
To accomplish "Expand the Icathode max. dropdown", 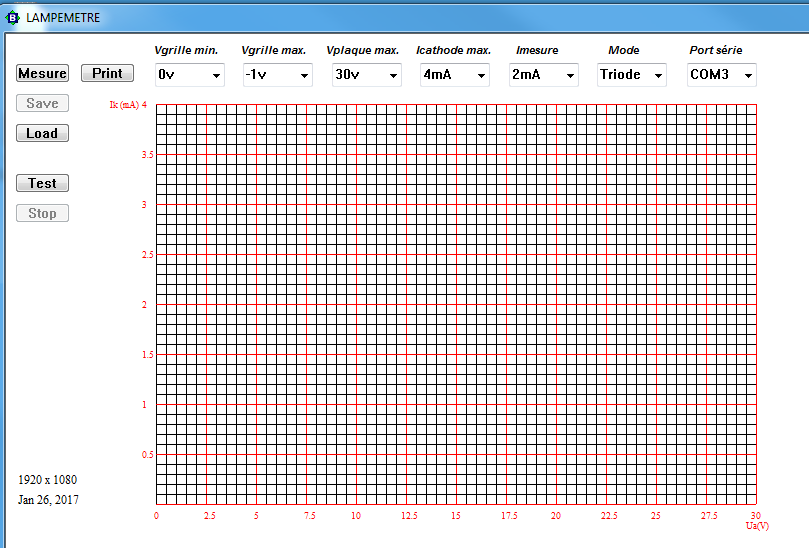I will pyautogui.click(x=454, y=75).
